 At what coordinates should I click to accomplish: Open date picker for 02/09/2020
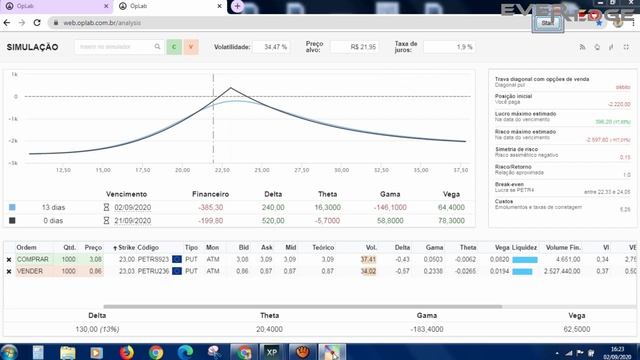click(x=133, y=207)
